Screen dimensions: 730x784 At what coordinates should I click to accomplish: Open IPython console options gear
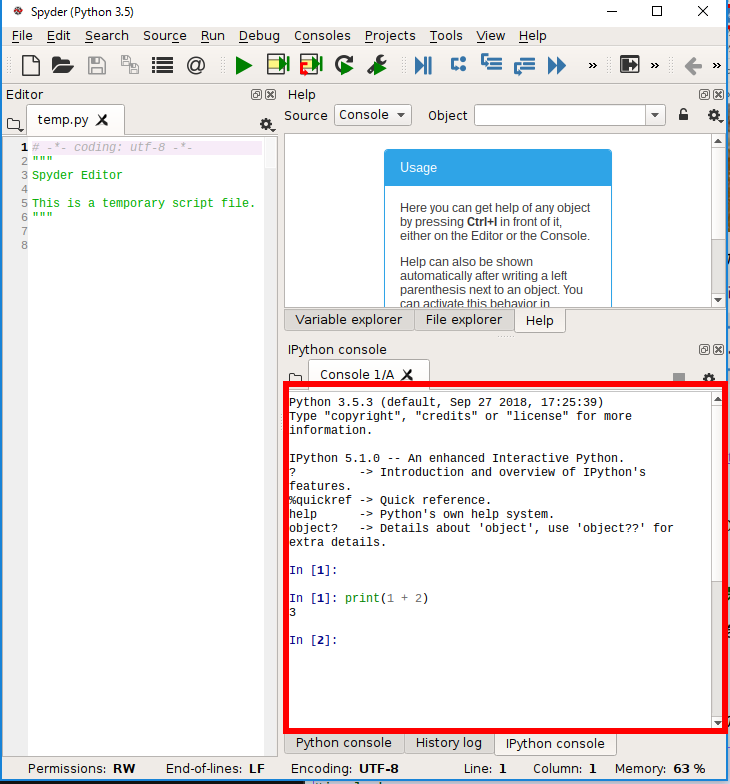tap(709, 378)
